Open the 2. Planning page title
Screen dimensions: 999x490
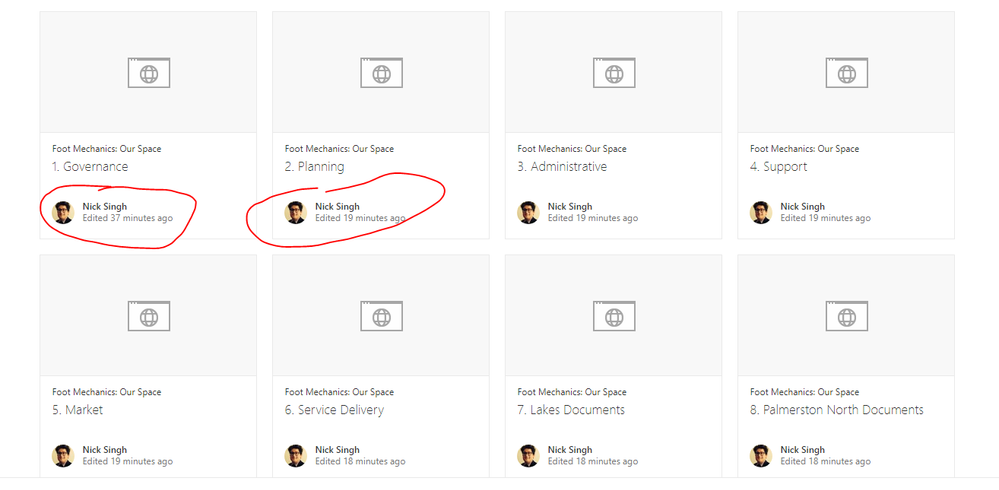click(314, 167)
